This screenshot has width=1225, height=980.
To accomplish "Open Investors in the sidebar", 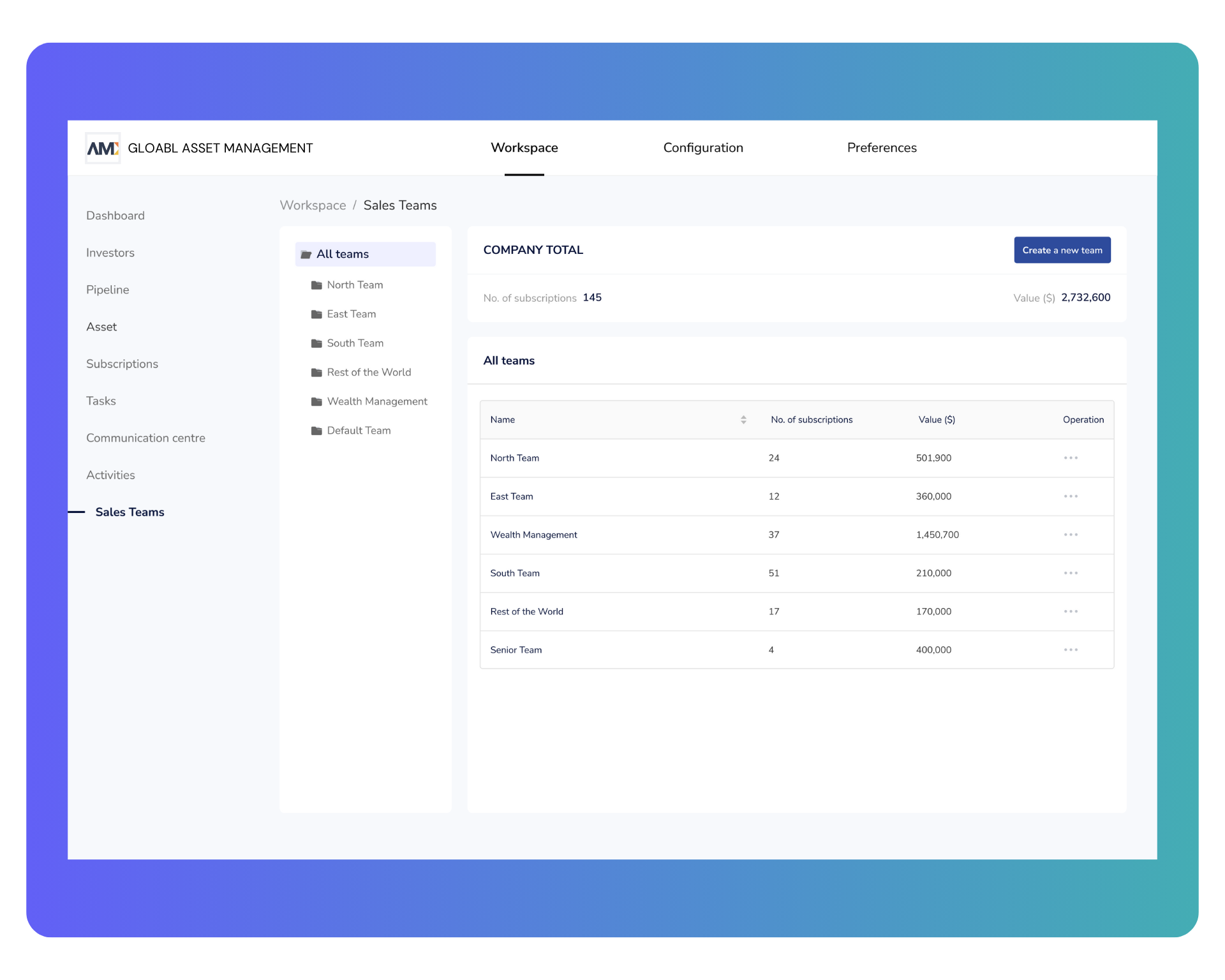I will (110, 253).
